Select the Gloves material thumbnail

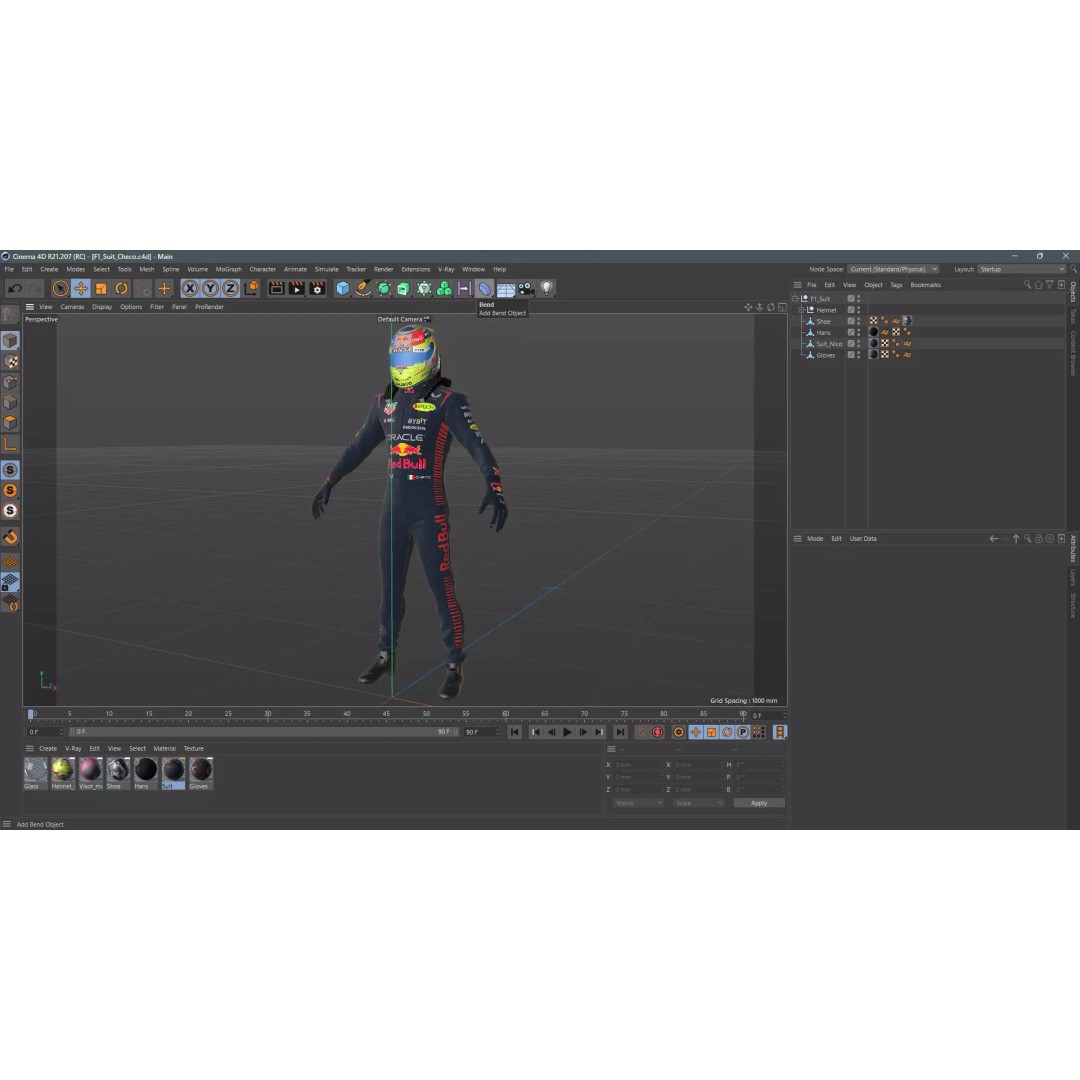(x=199, y=771)
